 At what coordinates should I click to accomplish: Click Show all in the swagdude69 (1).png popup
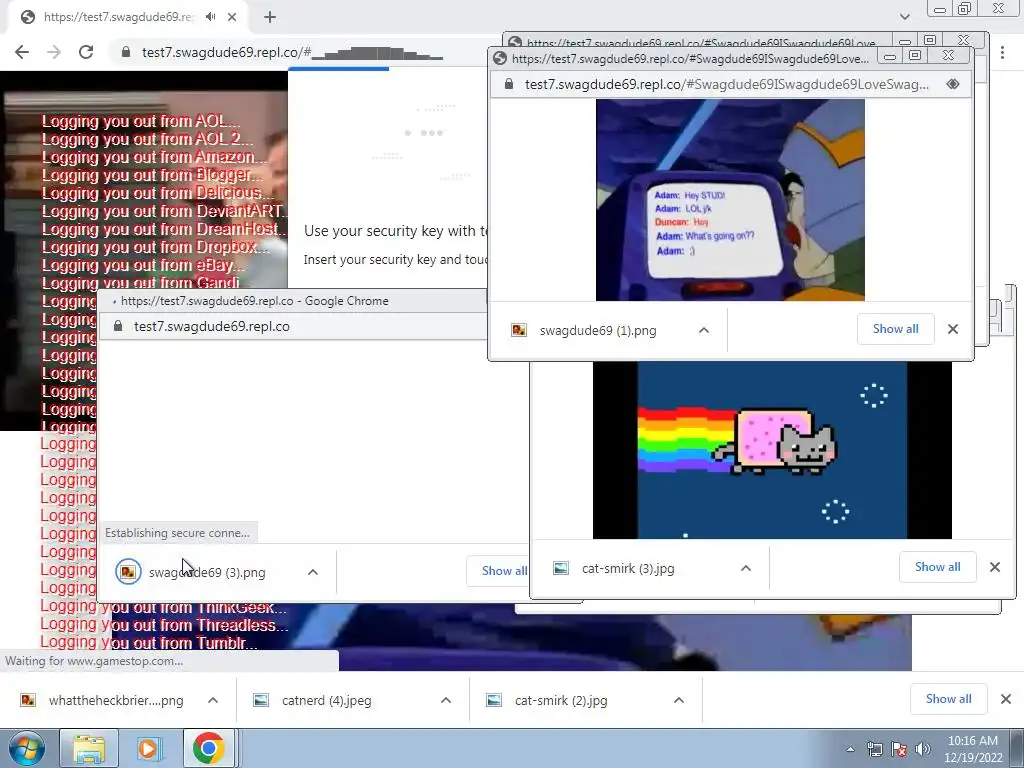(895, 329)
